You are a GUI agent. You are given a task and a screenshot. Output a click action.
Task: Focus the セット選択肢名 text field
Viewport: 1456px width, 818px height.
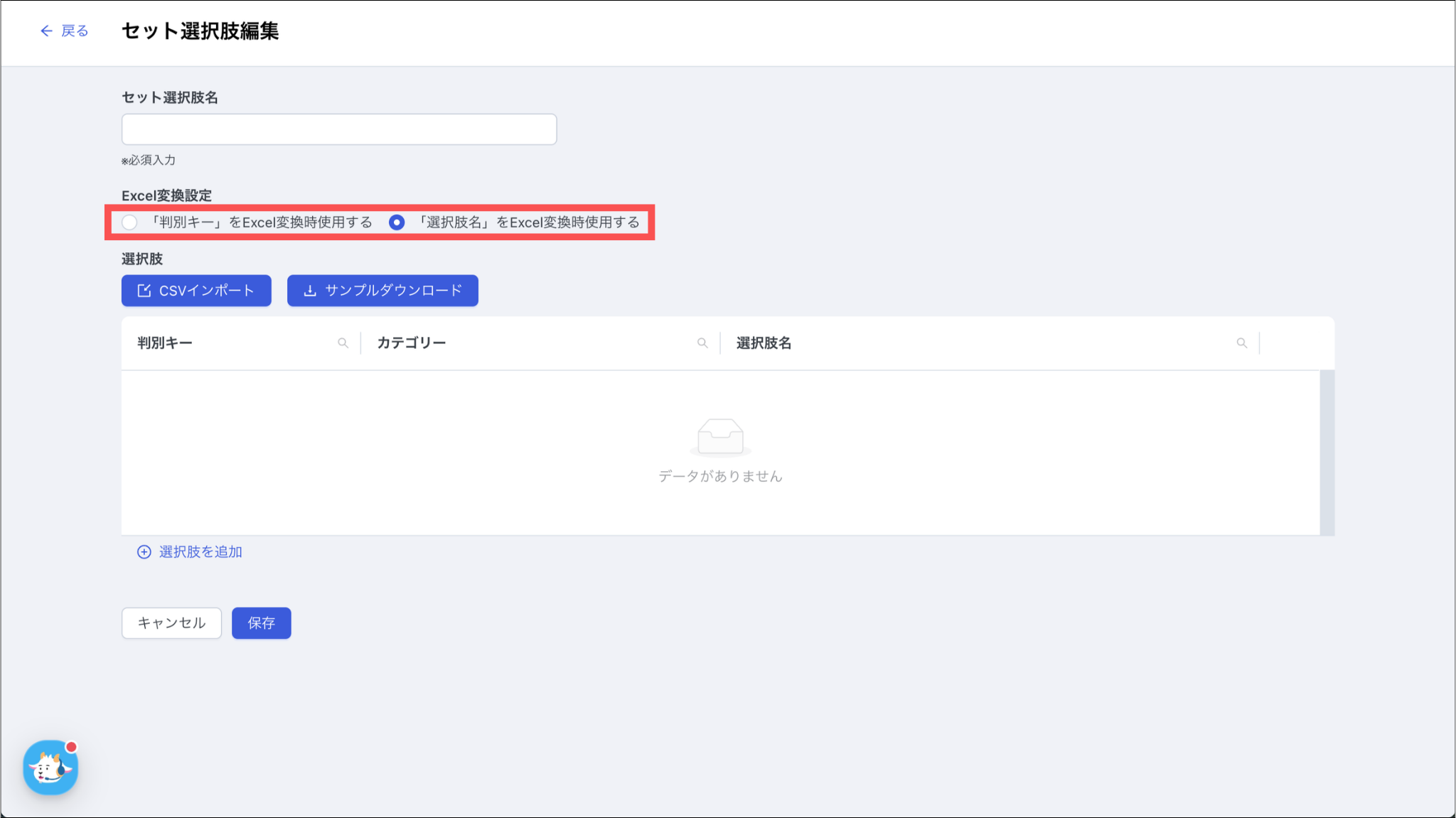pyautogui.click(x=339, y=129)
